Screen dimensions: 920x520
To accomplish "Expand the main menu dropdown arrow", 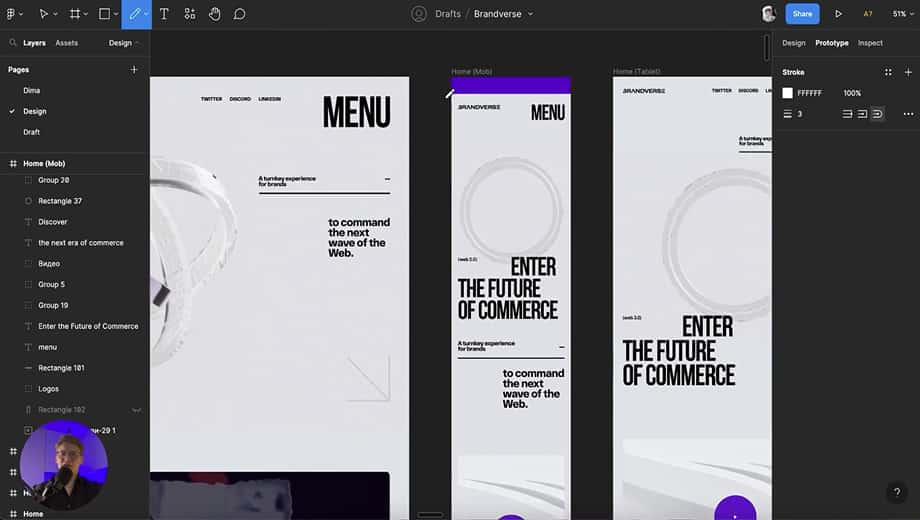I will (21, 14).
